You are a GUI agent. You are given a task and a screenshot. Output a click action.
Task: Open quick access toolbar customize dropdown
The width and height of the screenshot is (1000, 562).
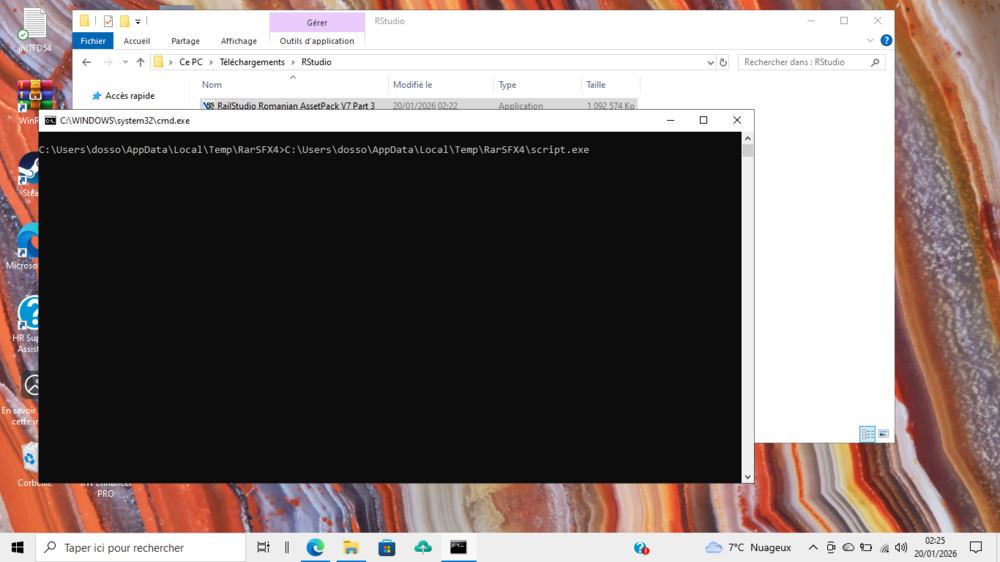(138, 22)
